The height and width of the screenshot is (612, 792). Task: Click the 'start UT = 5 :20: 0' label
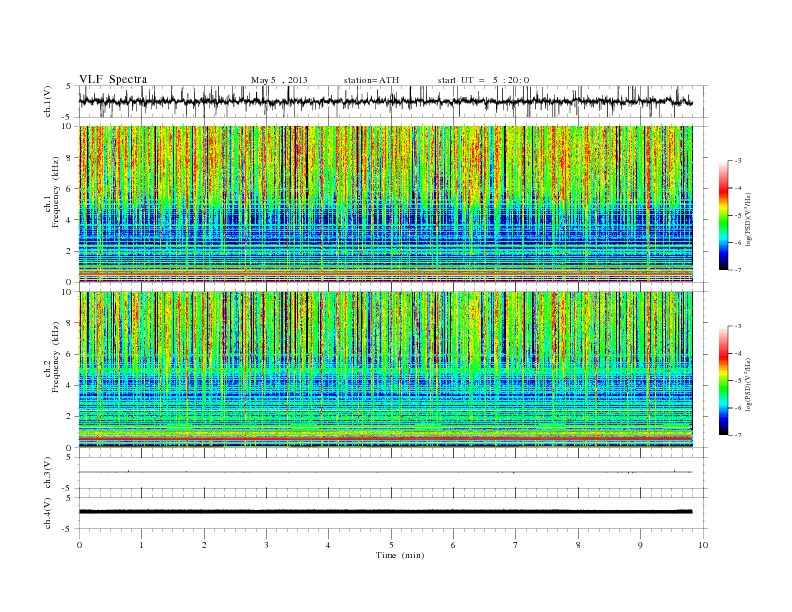(x=483, y=80)
